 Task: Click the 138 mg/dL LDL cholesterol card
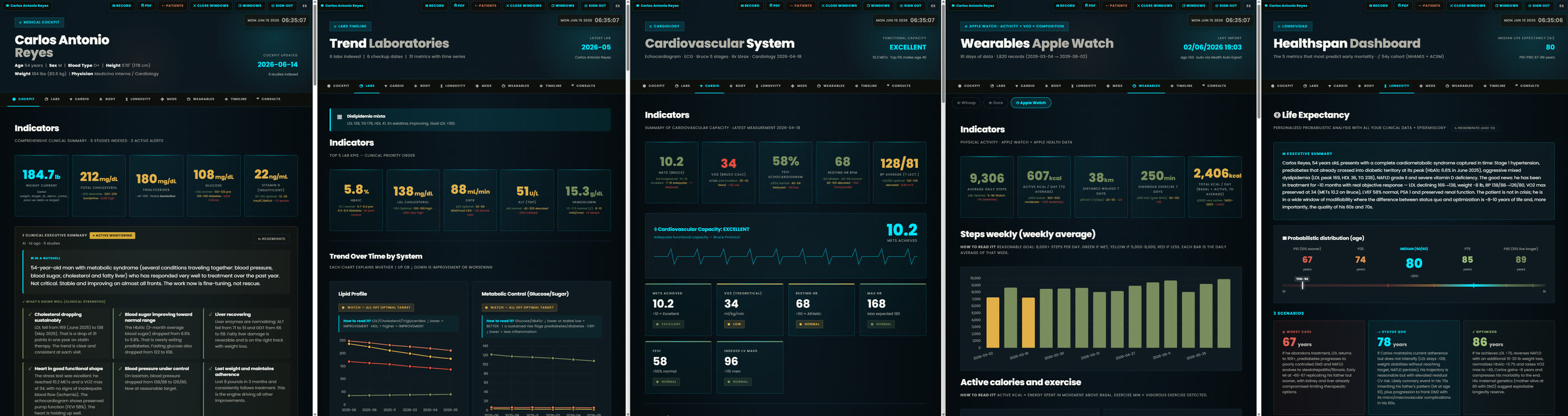[x=413, y=200]
